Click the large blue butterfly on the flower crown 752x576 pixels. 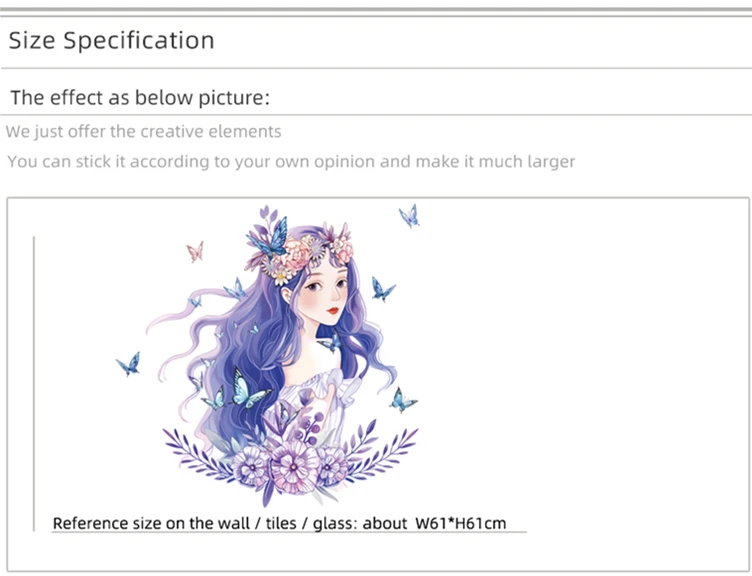point(269,237)
